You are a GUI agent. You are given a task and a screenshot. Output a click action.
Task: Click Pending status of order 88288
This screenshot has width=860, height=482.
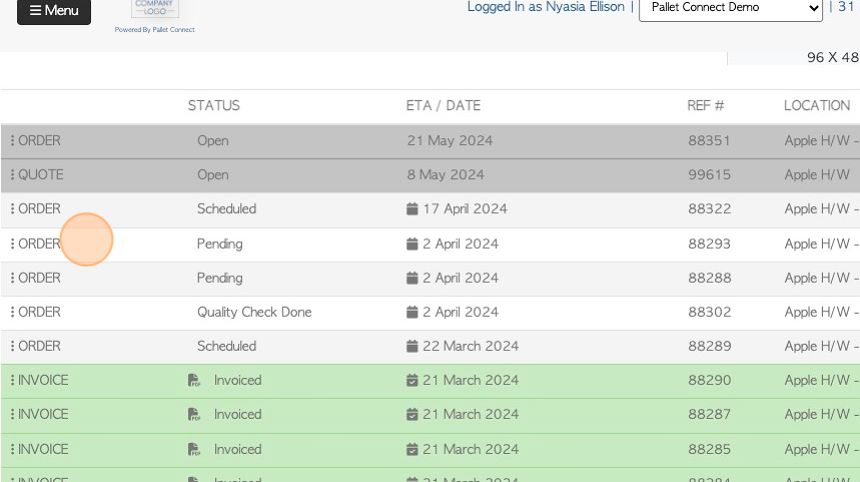pyautogui.click(x=219, y=277)
